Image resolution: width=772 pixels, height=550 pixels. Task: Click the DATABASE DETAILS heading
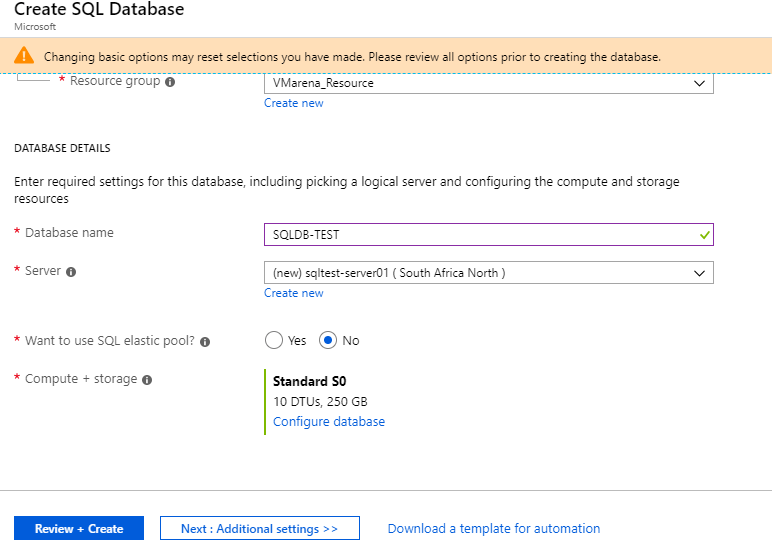(x=62, y=148)
